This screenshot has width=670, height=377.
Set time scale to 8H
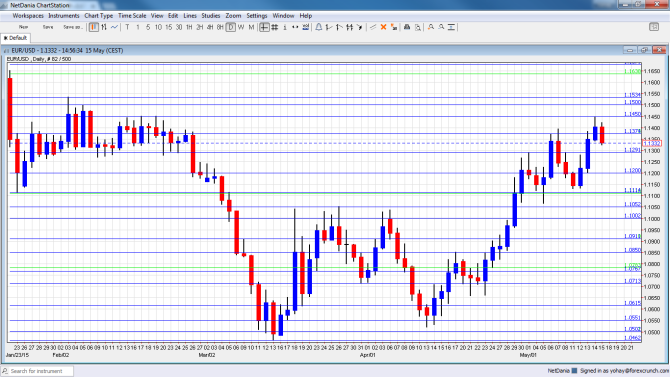point(220,27)
